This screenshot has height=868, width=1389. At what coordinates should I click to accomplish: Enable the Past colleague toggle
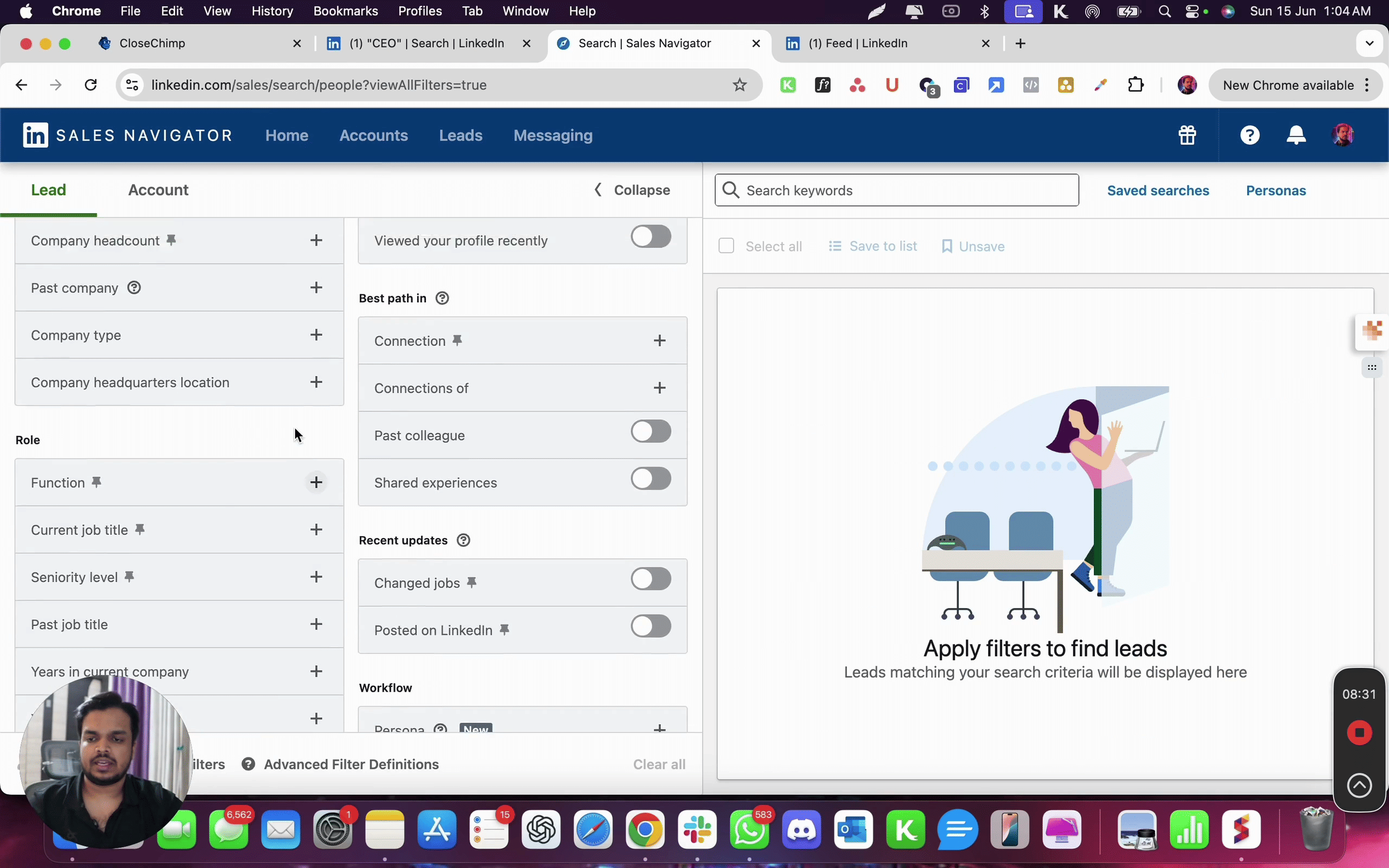(651, 432)
